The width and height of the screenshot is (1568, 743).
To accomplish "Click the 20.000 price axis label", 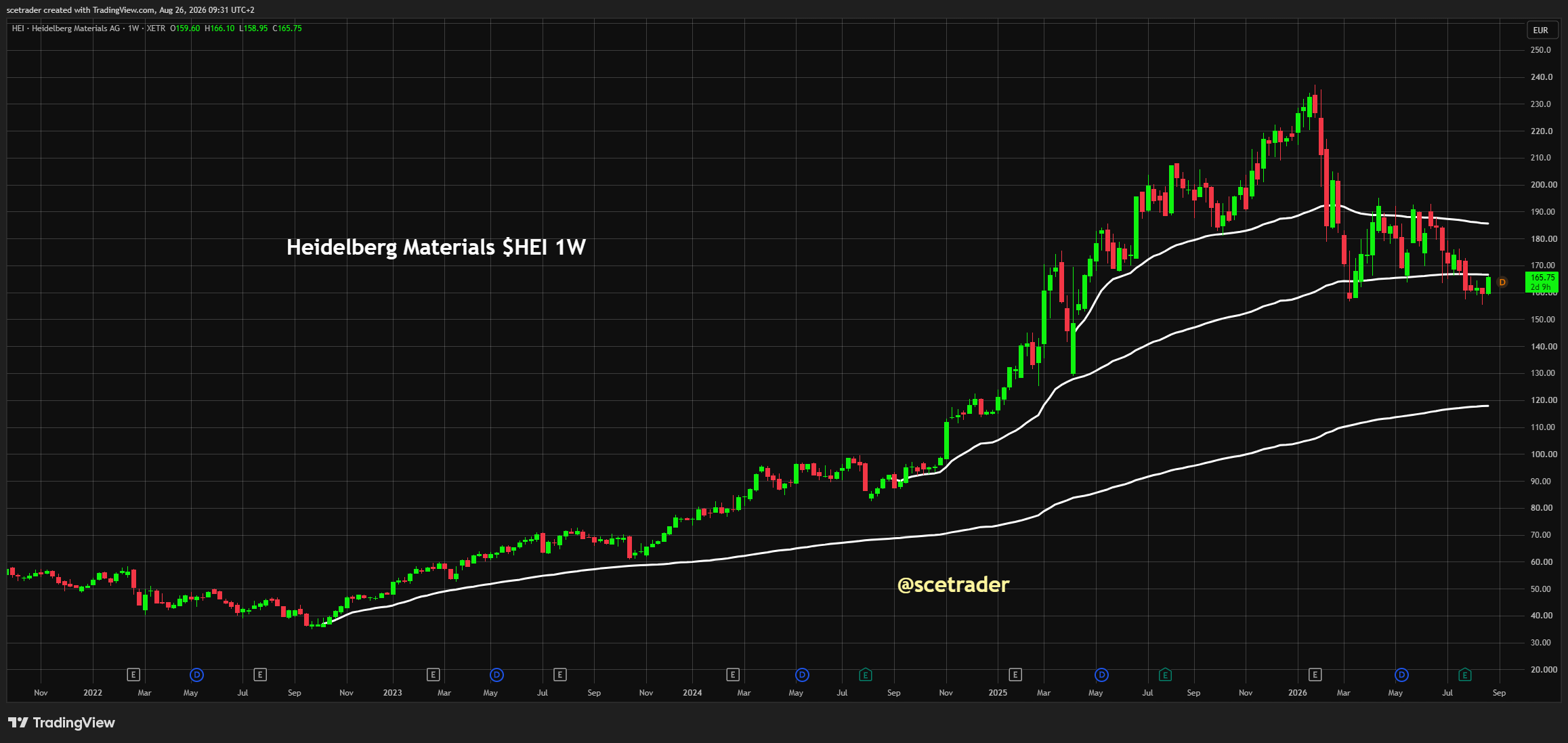I will point(1544,670).
